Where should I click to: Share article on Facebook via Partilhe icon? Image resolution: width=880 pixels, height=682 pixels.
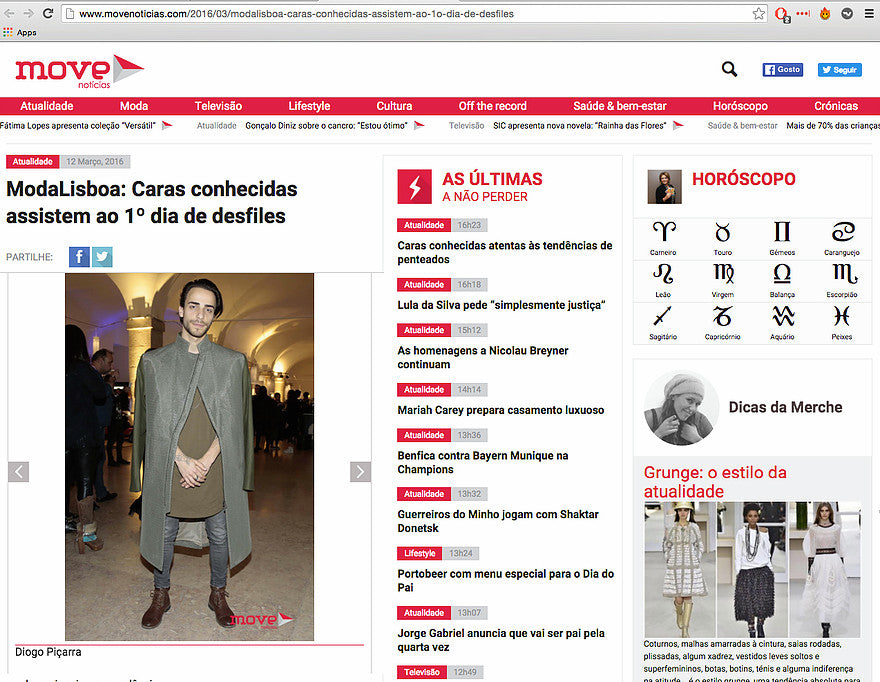(79, 257)
